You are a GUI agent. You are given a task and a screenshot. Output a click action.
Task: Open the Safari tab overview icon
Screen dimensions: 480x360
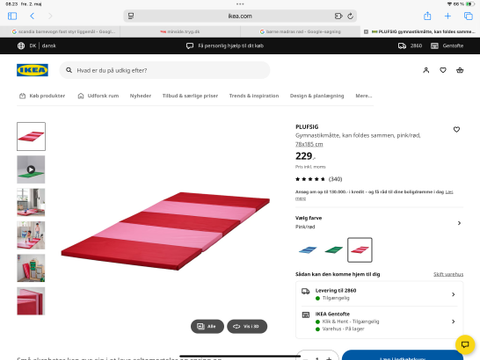[468, 16]
